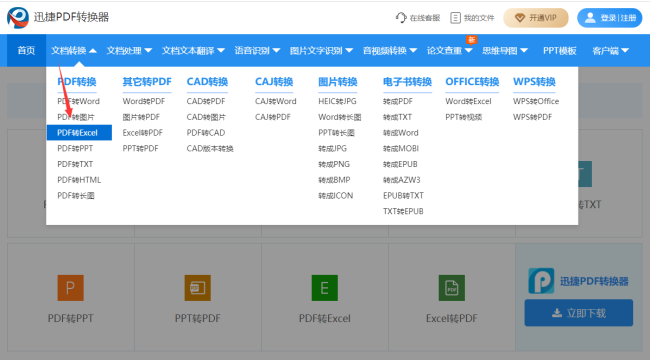Choose Excel转PDF in the dropdown menu

(143, 133)
